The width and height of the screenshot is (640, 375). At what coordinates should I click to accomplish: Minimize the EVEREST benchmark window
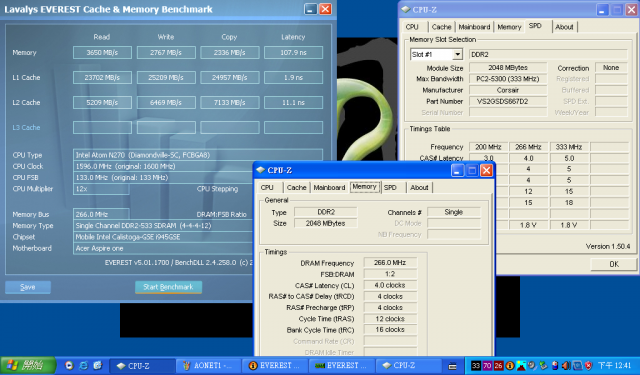coord(311,9)
